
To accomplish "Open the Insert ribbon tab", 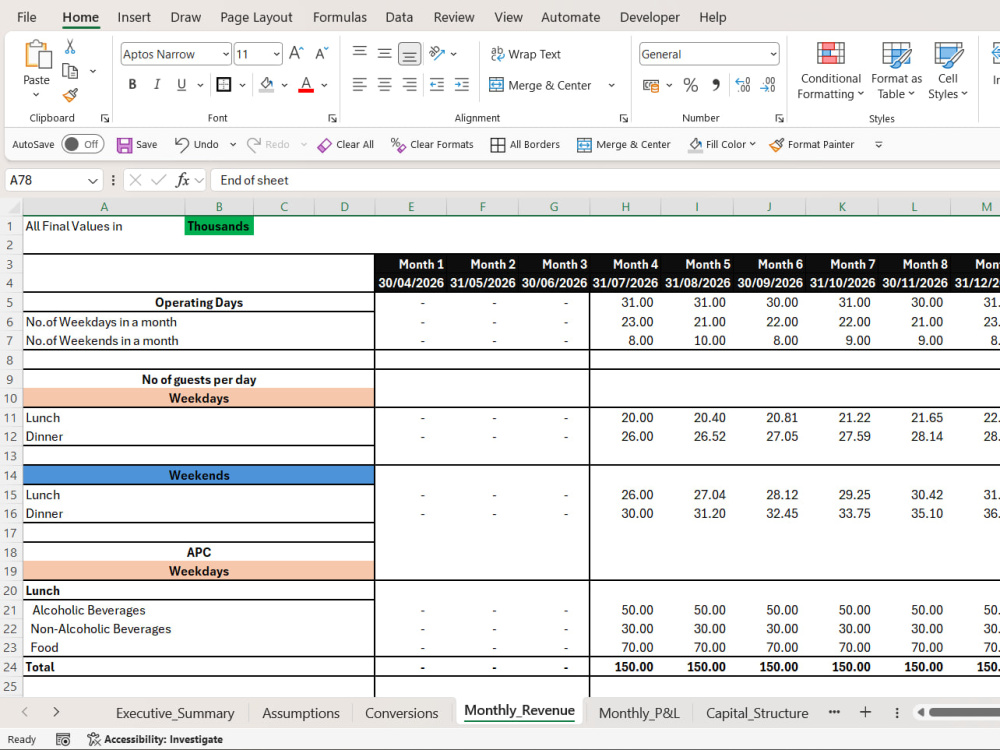I will coord(134,17).
